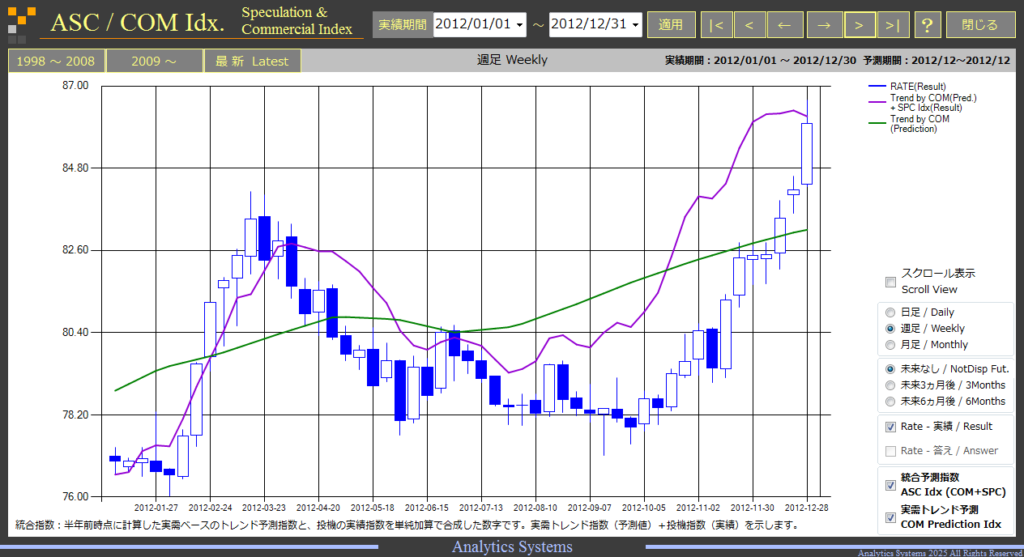Toggle the ASC Idx (COM+SPC) checkbox
Screen dimensions: 1024x557
pos(890,485)
